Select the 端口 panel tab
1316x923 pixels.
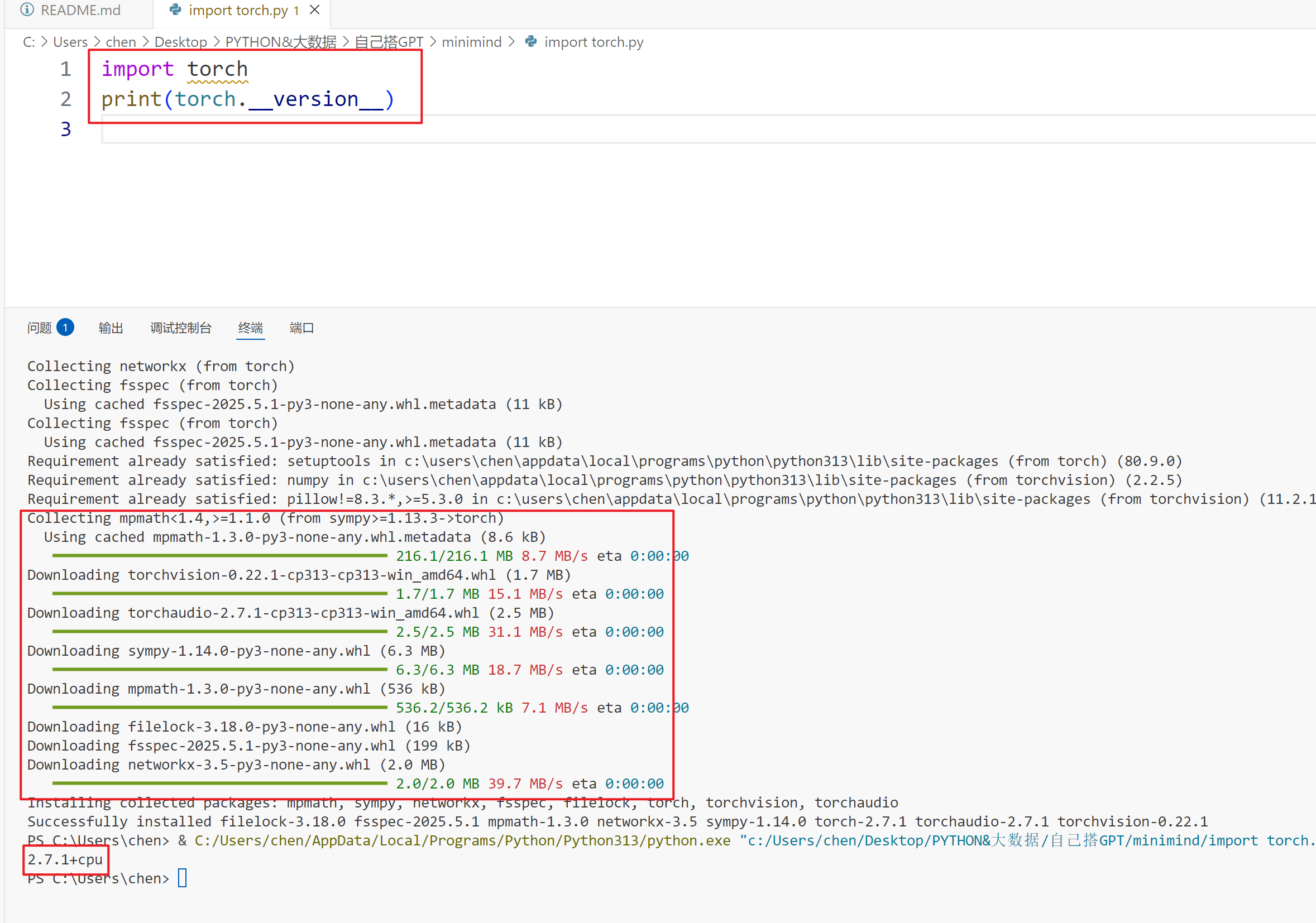pos(302,327)
